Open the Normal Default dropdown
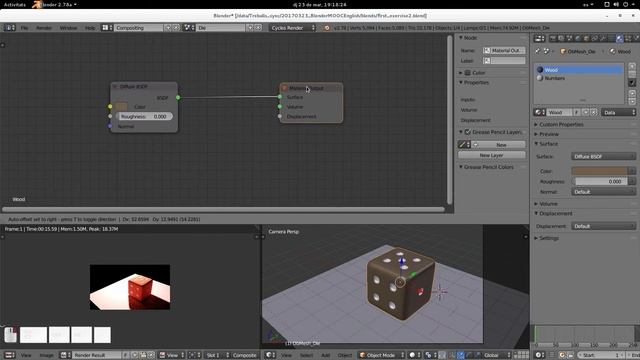This screenshot has height=360, width=640. (603, 192)
